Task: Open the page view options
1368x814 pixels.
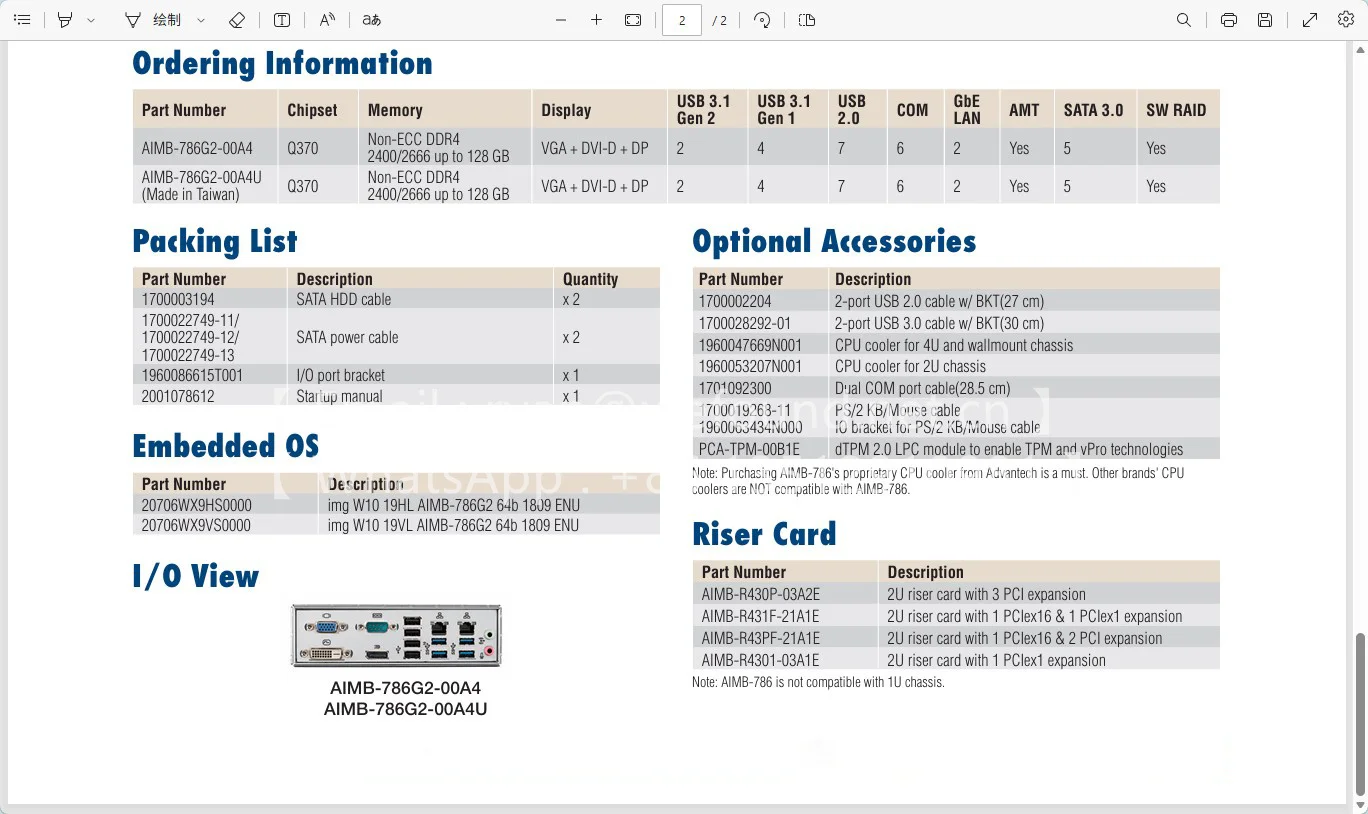Action: pyautogui.click(x=807, y=20)
